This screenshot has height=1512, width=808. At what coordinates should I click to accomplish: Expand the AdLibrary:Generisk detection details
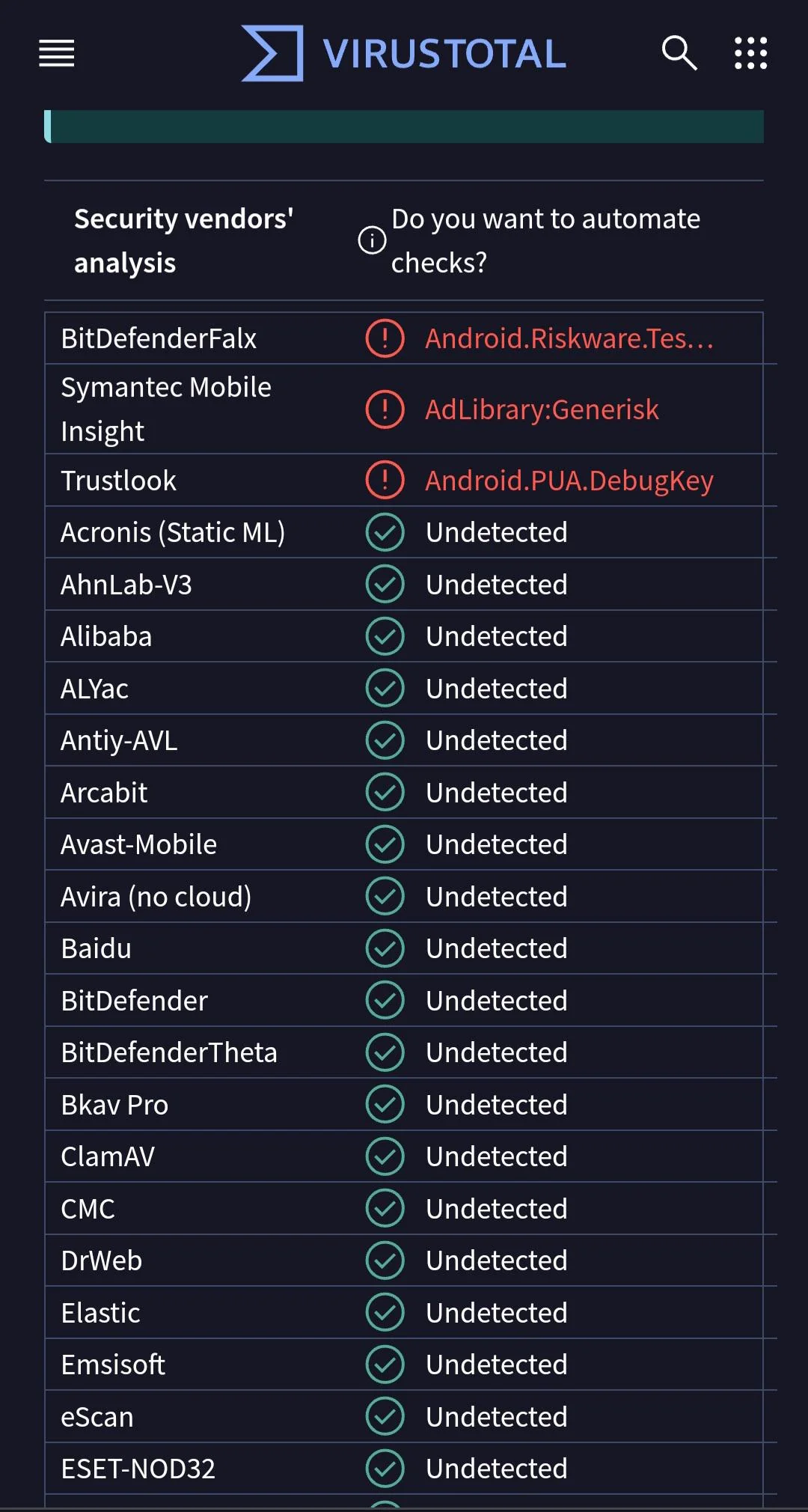(x=542, y=409)
